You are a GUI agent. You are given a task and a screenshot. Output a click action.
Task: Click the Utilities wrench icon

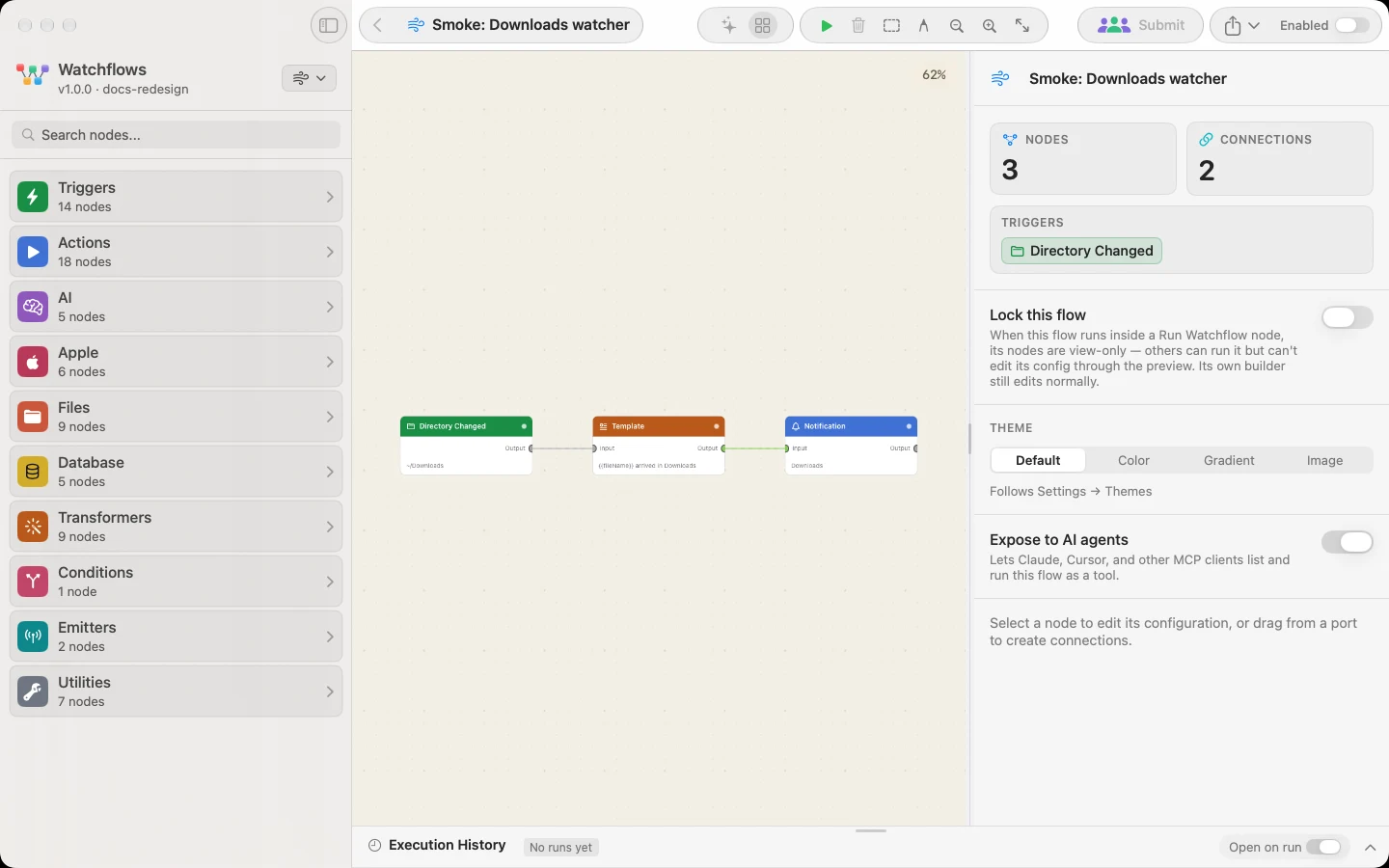pos(33,692)
